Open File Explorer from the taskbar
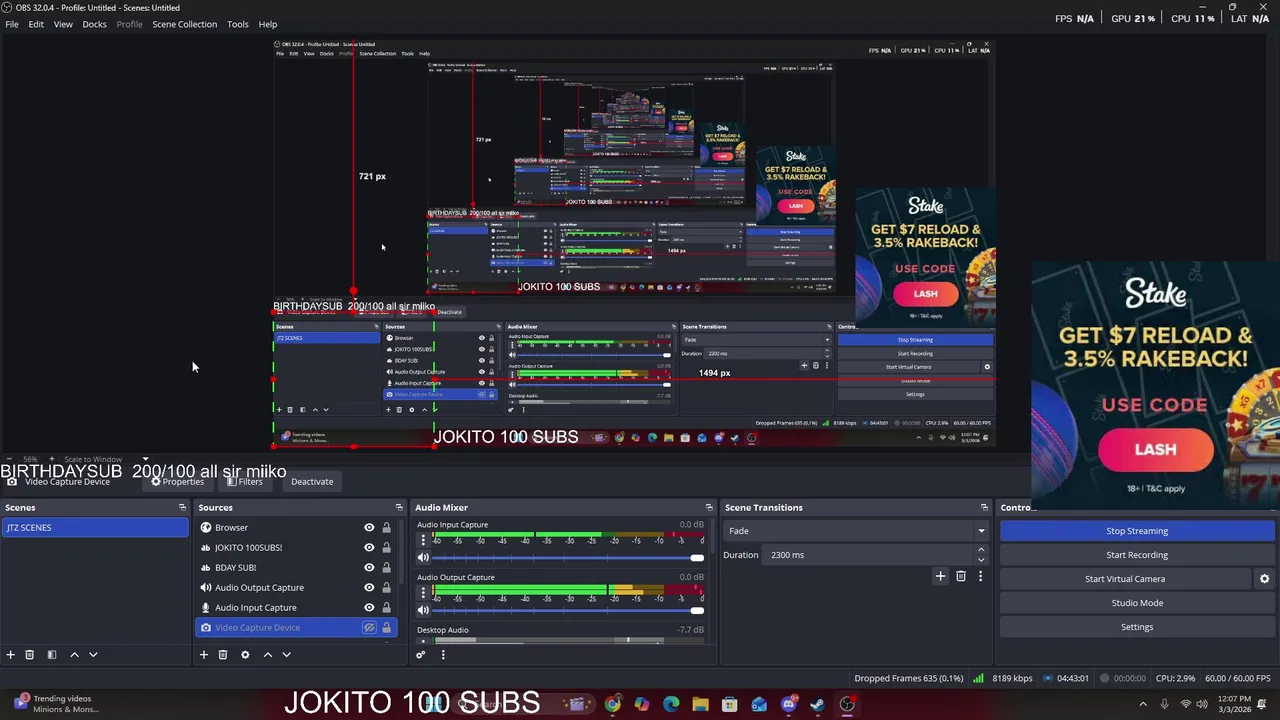The height and width of the screenshot is (720, 1280). pos(700,704)
